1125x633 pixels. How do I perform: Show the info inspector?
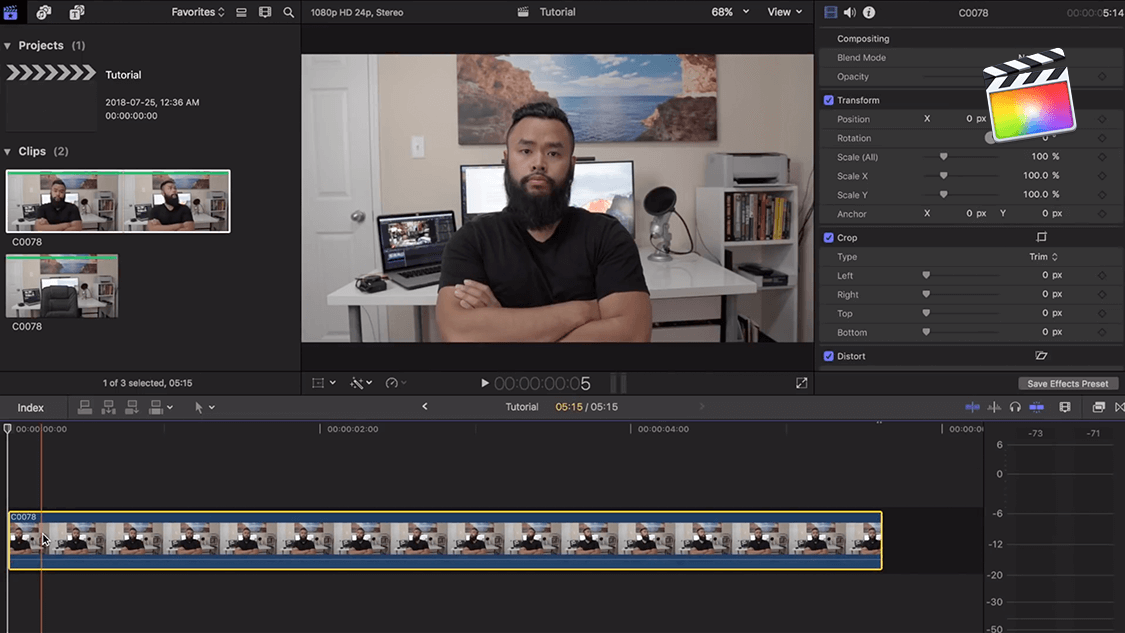[869, 12]
